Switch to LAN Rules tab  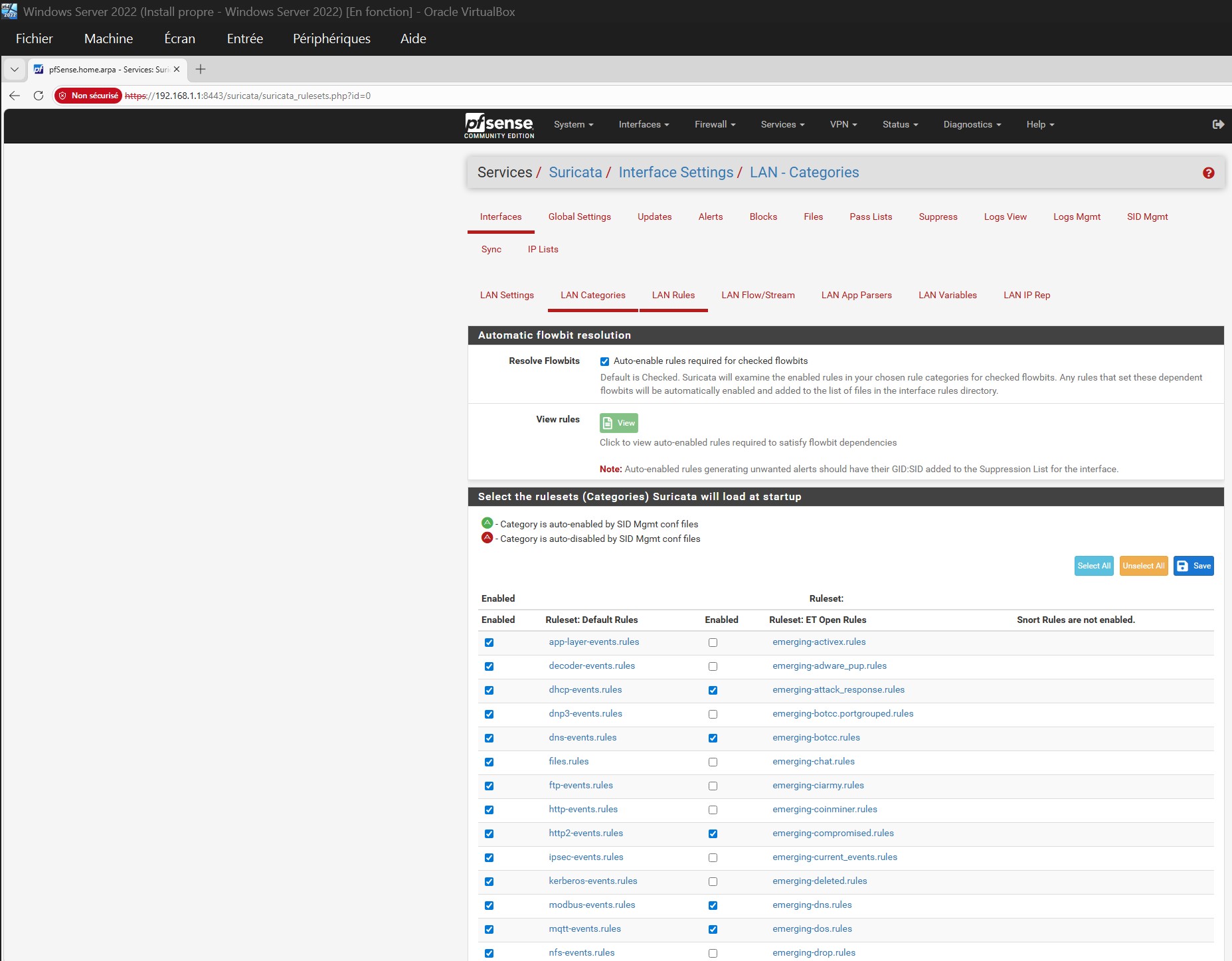pyautogui.click(x=673, y=296)
